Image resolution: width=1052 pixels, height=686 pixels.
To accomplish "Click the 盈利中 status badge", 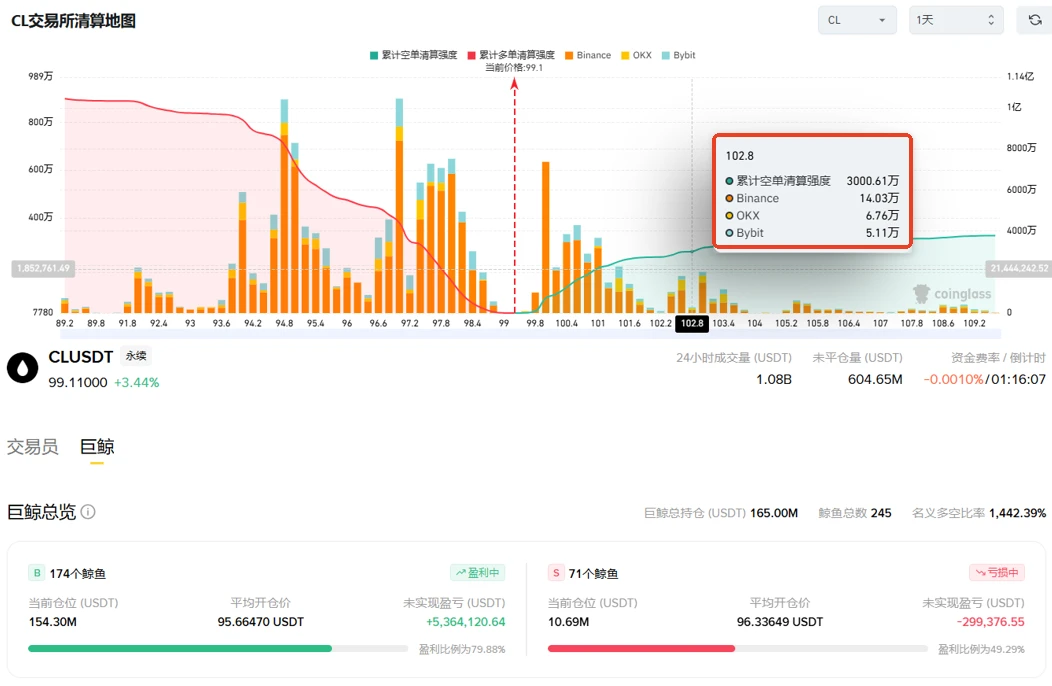I will [x=478, y=573].
